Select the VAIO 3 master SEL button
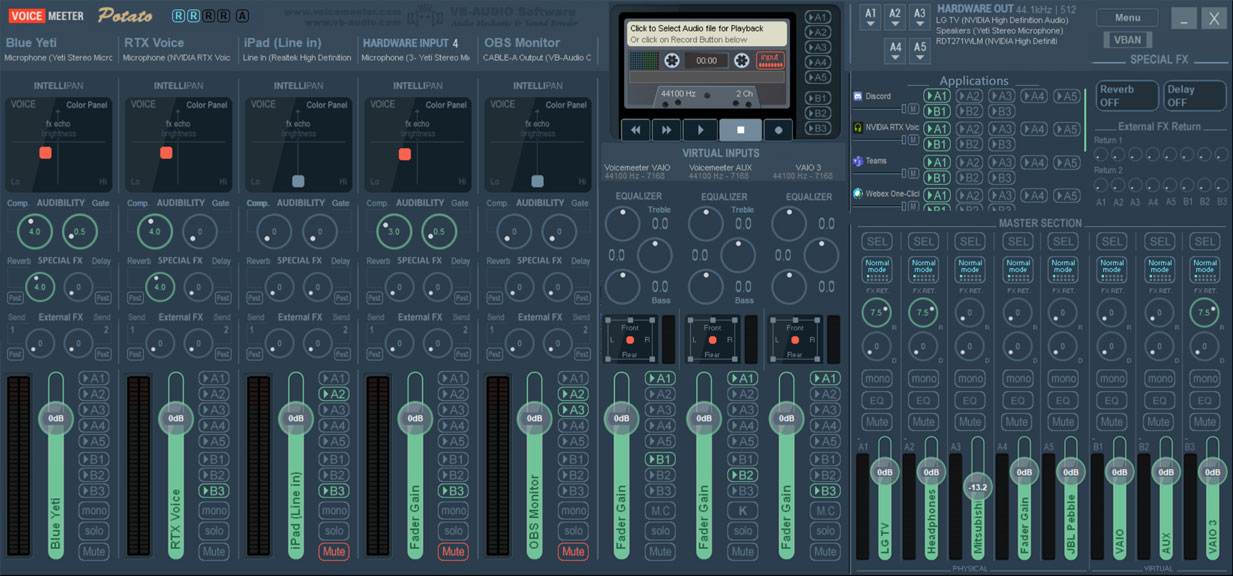 tap(1206, 241)
